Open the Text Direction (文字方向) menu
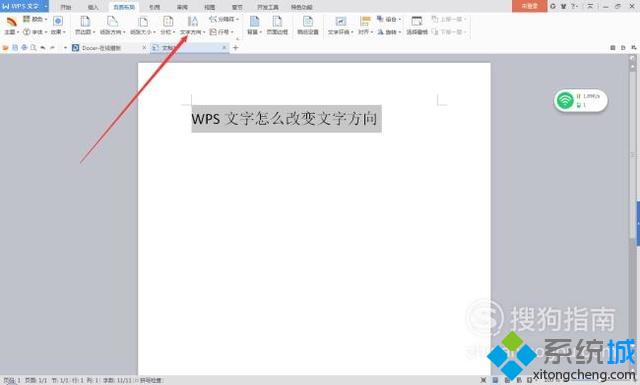This screenshot has height=385, width=640. coord(192,25)
